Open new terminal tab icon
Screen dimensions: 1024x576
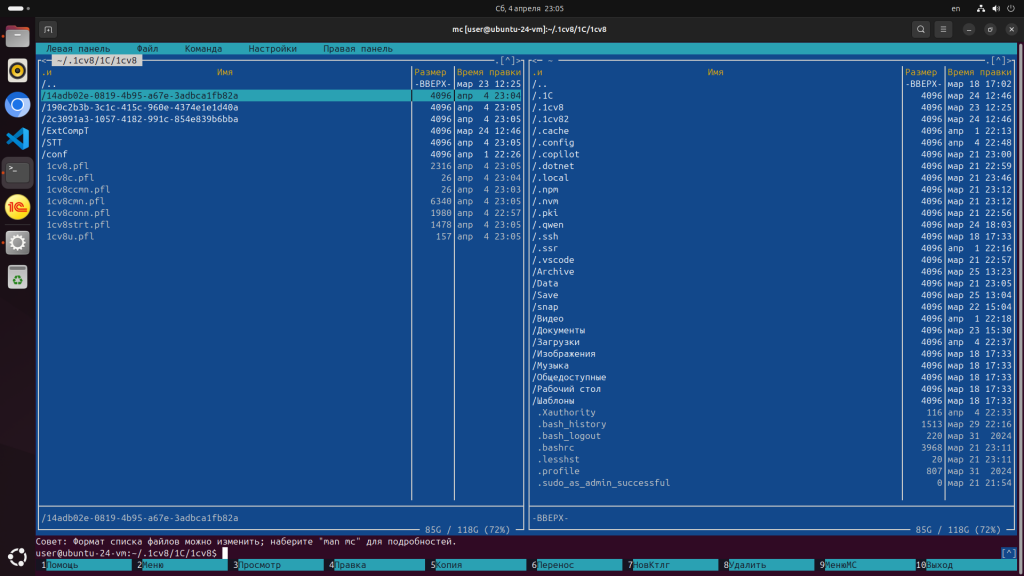point(49,29)
